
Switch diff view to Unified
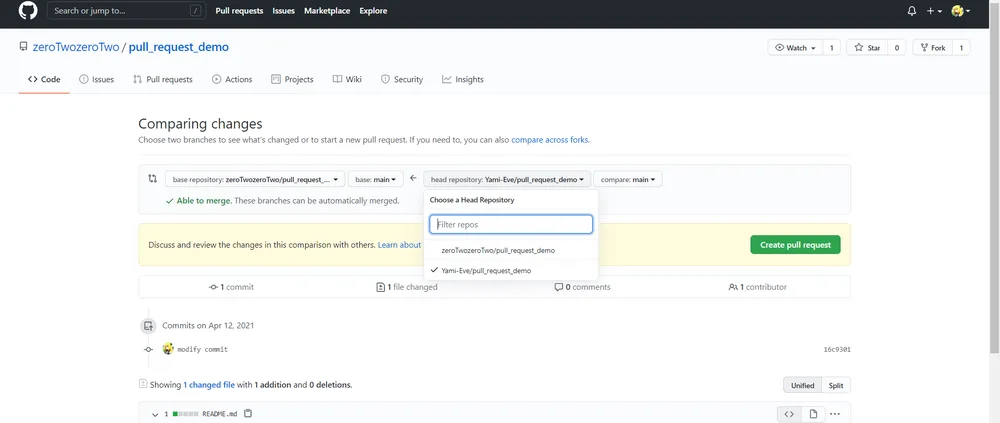click(802, 385)
